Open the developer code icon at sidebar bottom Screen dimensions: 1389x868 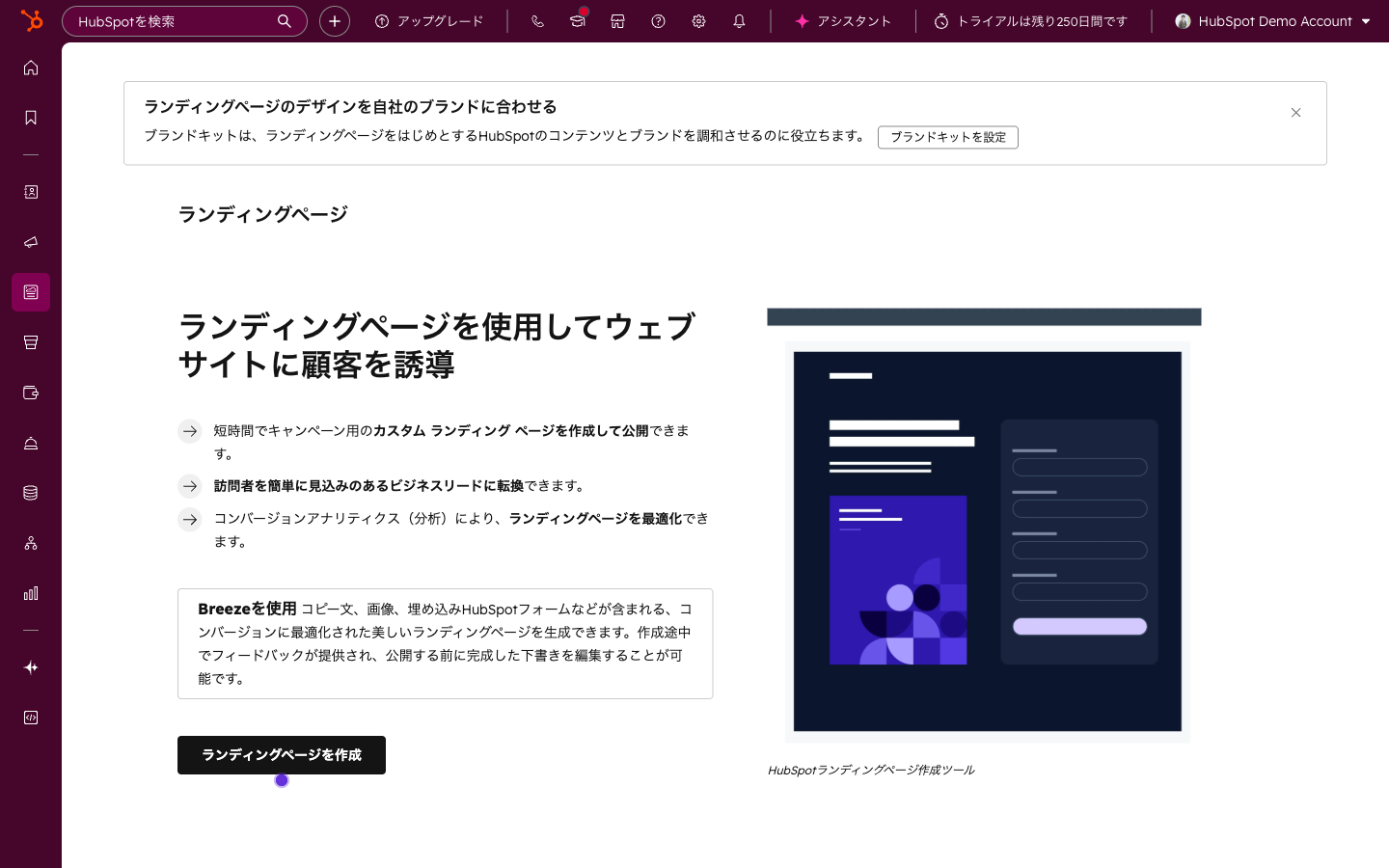click(31, 718)
